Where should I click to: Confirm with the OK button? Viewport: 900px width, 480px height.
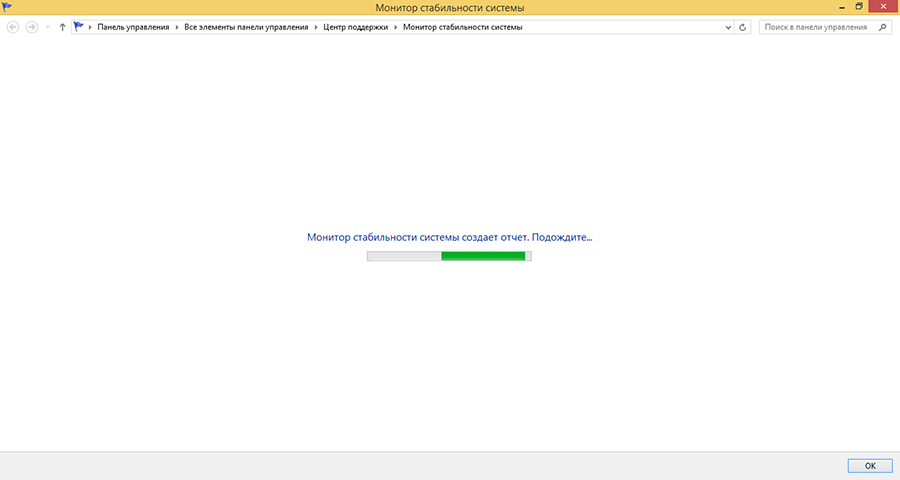click(x=870, y=466)
